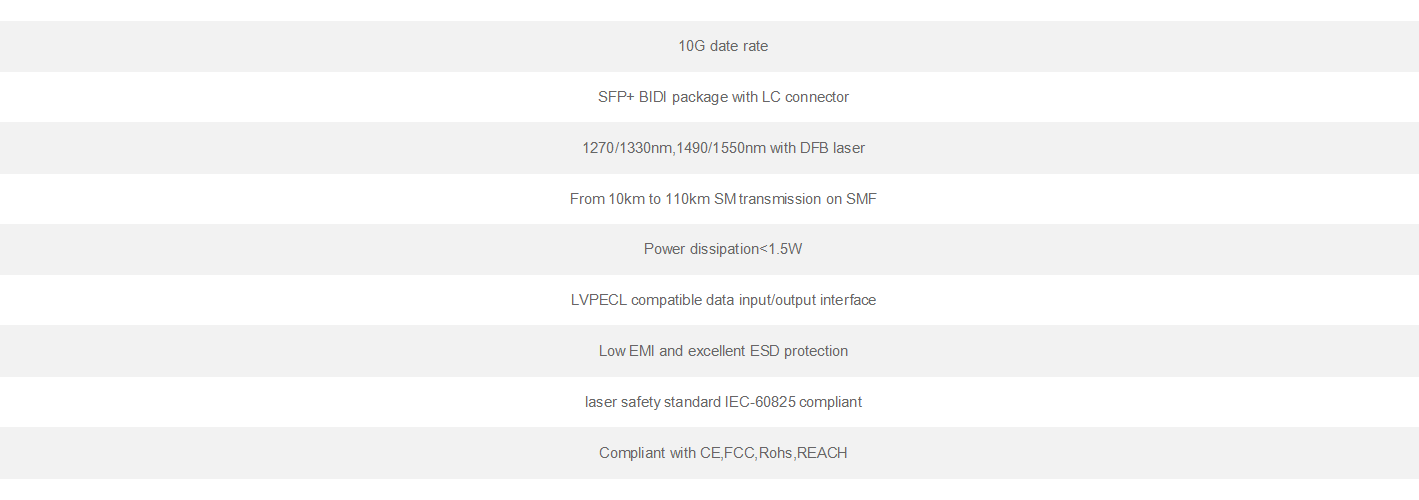
Task: Select the '10km to 110km' transmission row
Action: (x=723, y=199)
